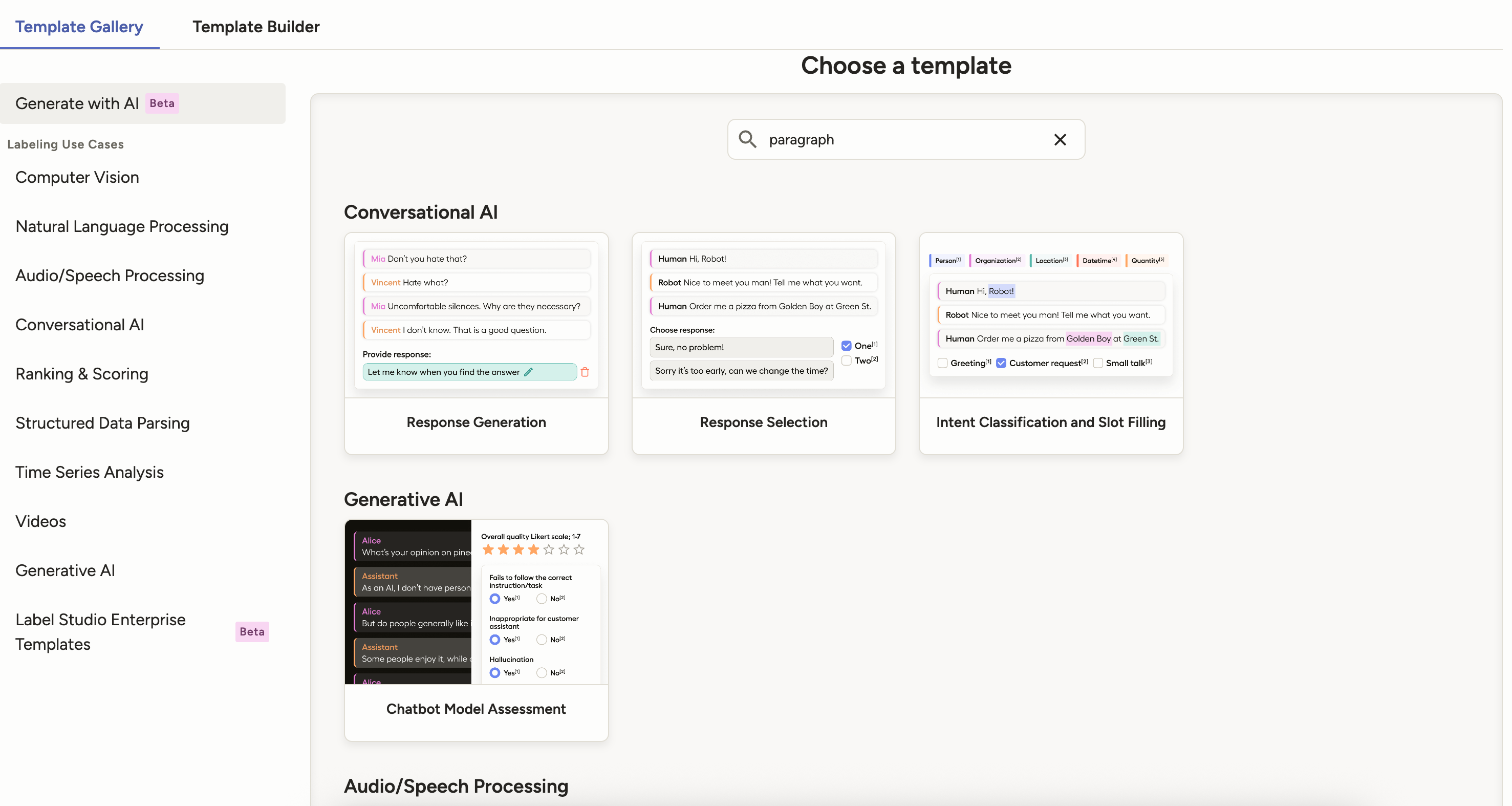Clear the search field using the X icon
This screenshot has width=1512, height=806.
point(1060,140)
